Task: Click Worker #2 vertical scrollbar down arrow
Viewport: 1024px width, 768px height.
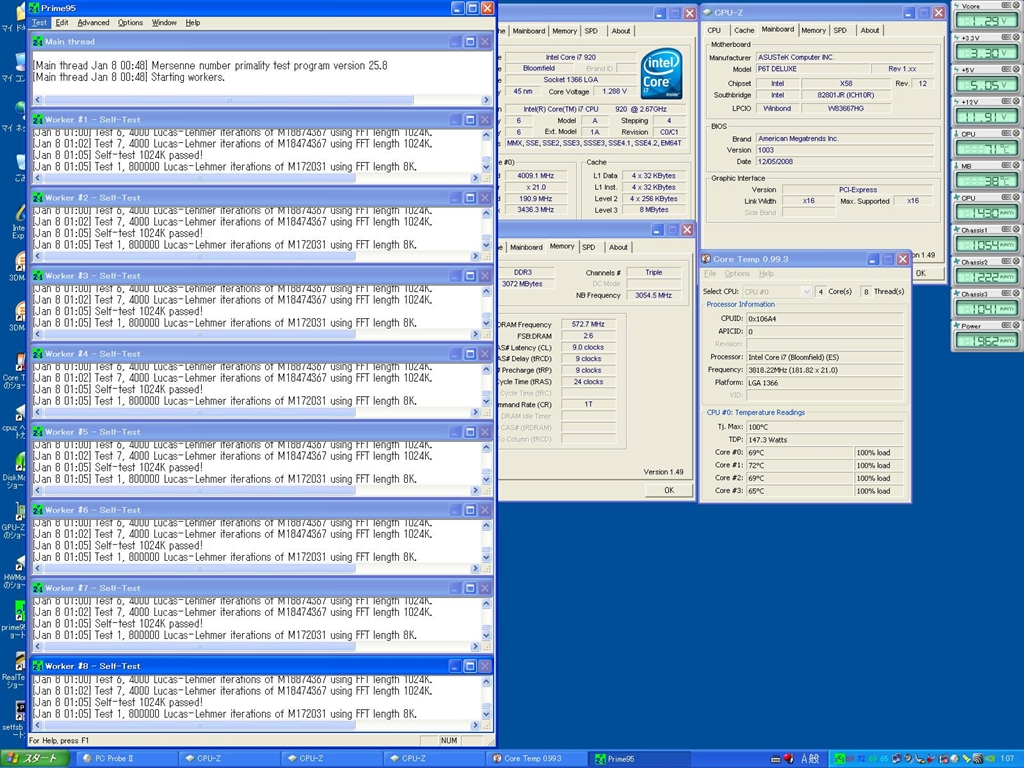Action: [x=486, y=245]
